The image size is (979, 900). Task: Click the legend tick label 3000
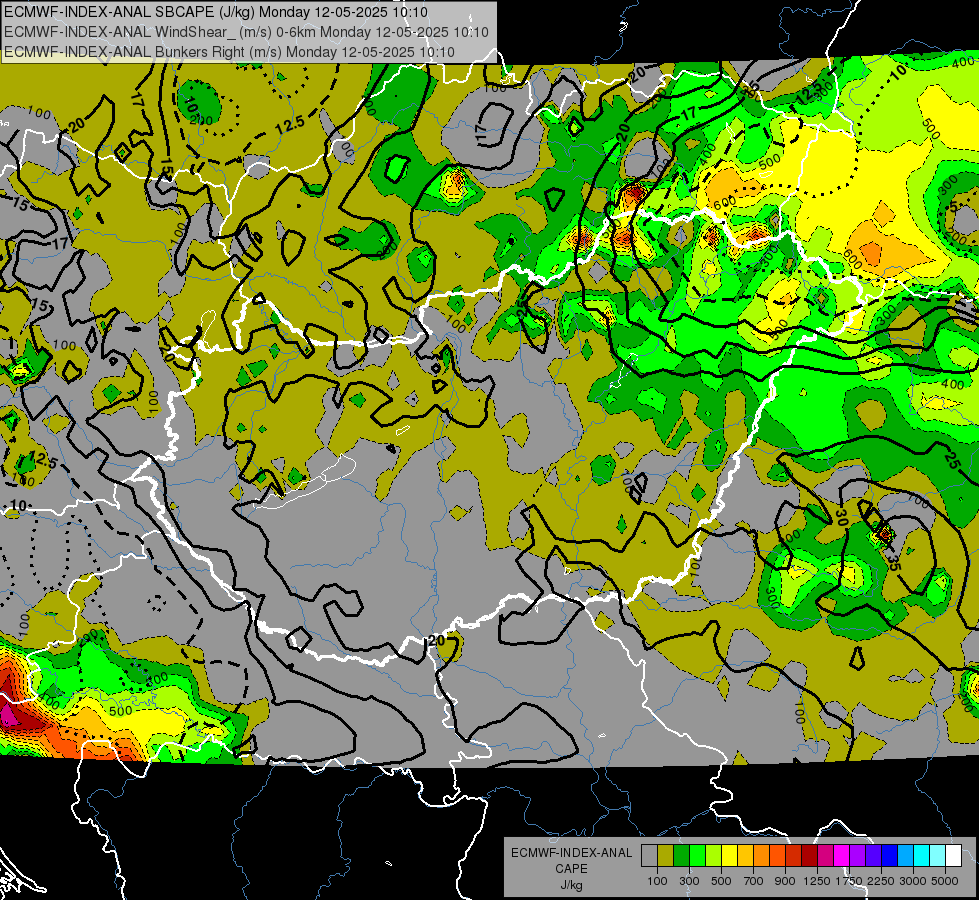pyautogui.click(x=912, y=881)
